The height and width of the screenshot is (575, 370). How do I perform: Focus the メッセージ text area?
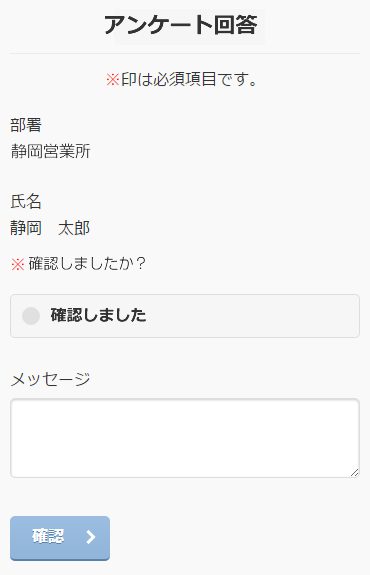(x=185, y=438)
